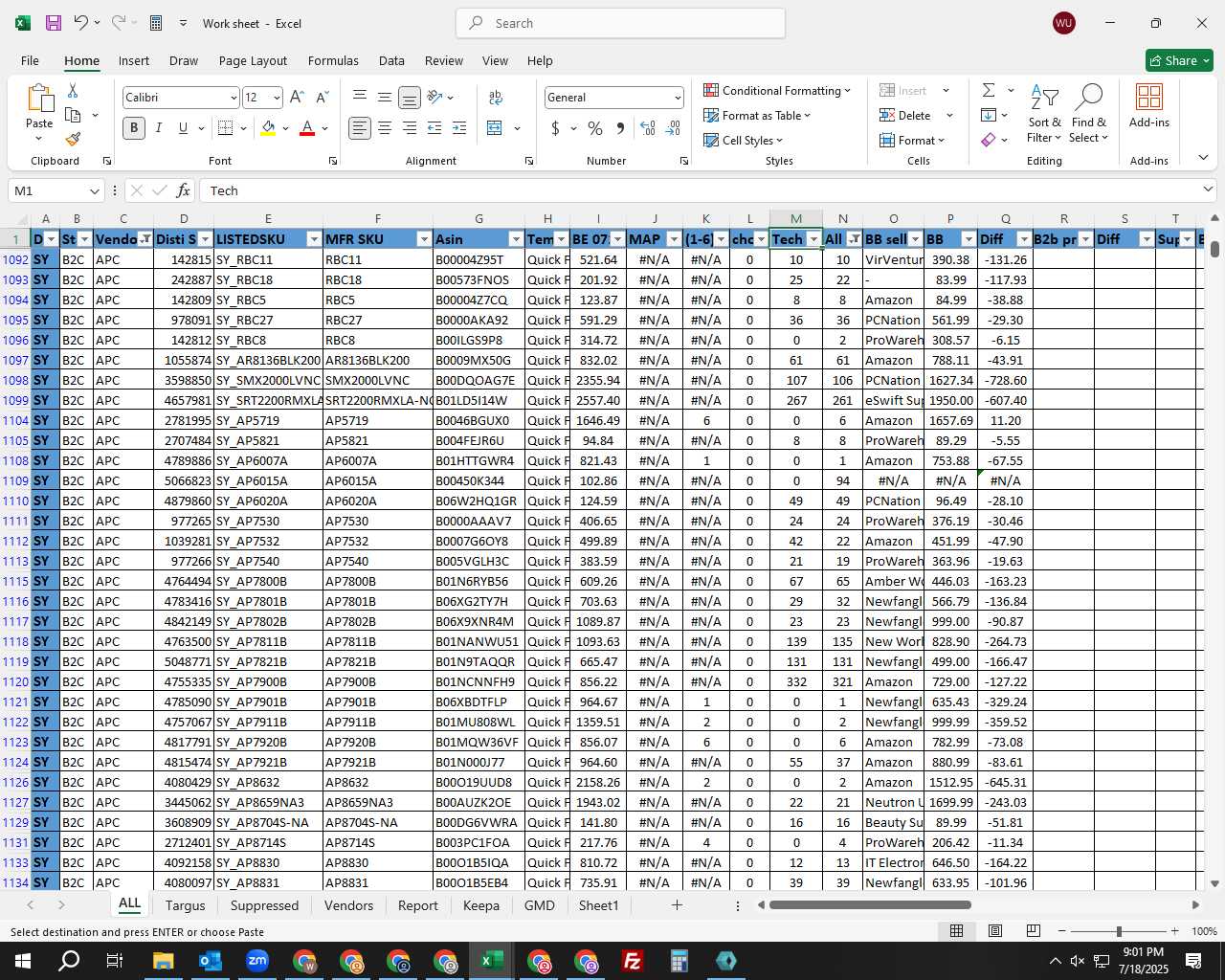The height and width of the screenshot is (980, 1225).
Task: Toggle Italic formatting
Action: [159, 128]
